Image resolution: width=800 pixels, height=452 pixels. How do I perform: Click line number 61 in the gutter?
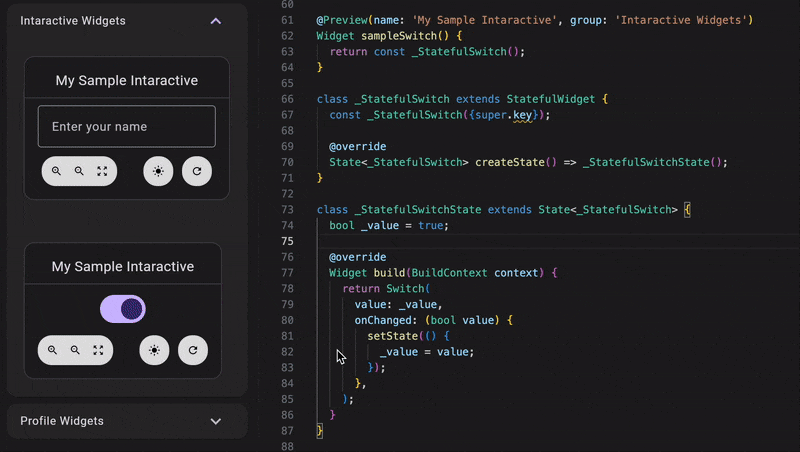pyautogui.click(x=288, y=20)
